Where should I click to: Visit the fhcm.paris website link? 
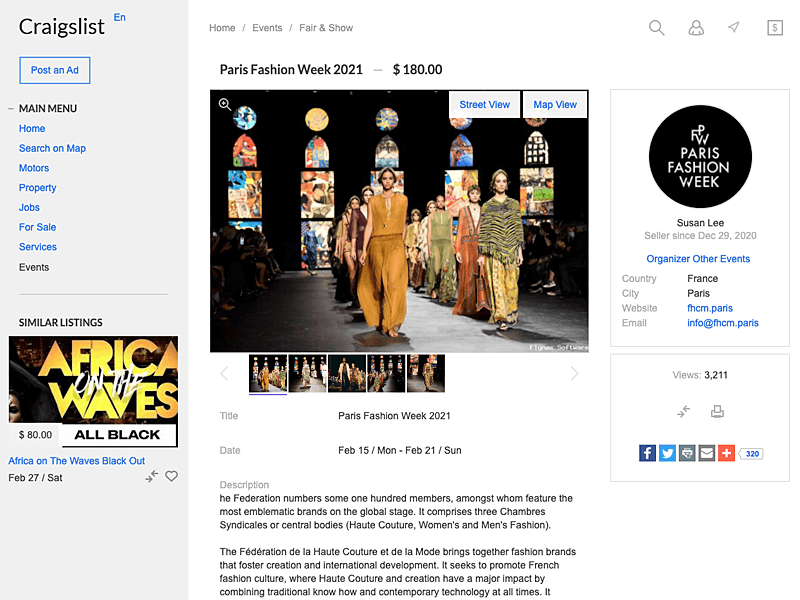pyautogui.click(x=710, y=308)
